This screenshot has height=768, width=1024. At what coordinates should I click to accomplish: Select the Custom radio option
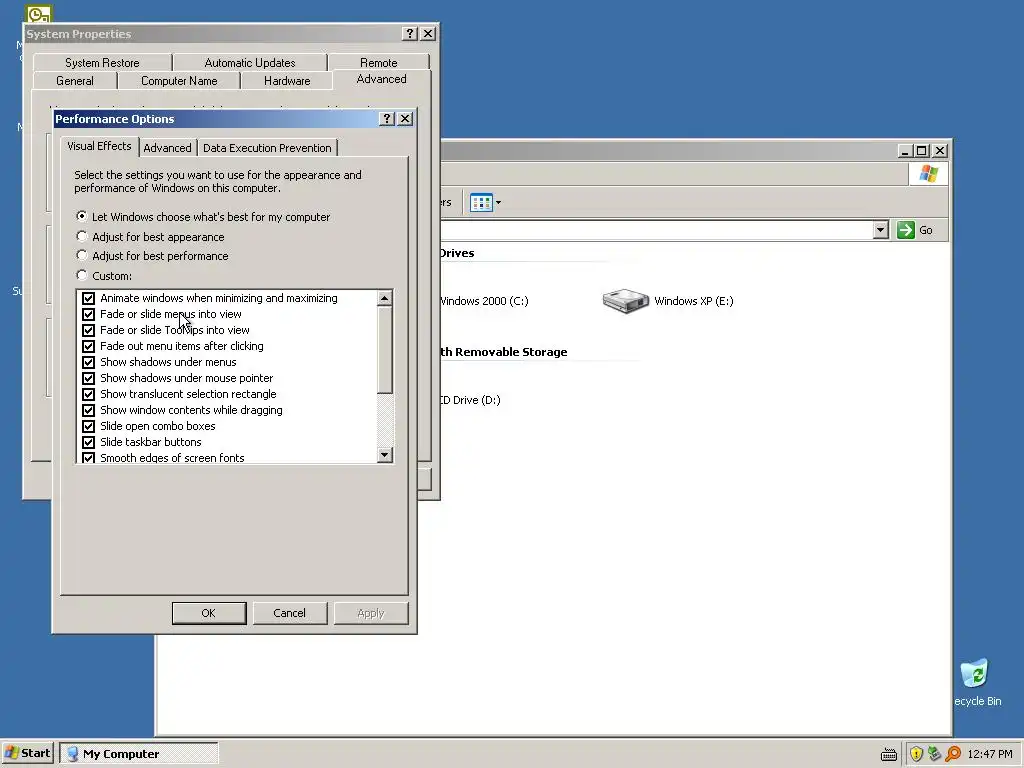(82, 275)
